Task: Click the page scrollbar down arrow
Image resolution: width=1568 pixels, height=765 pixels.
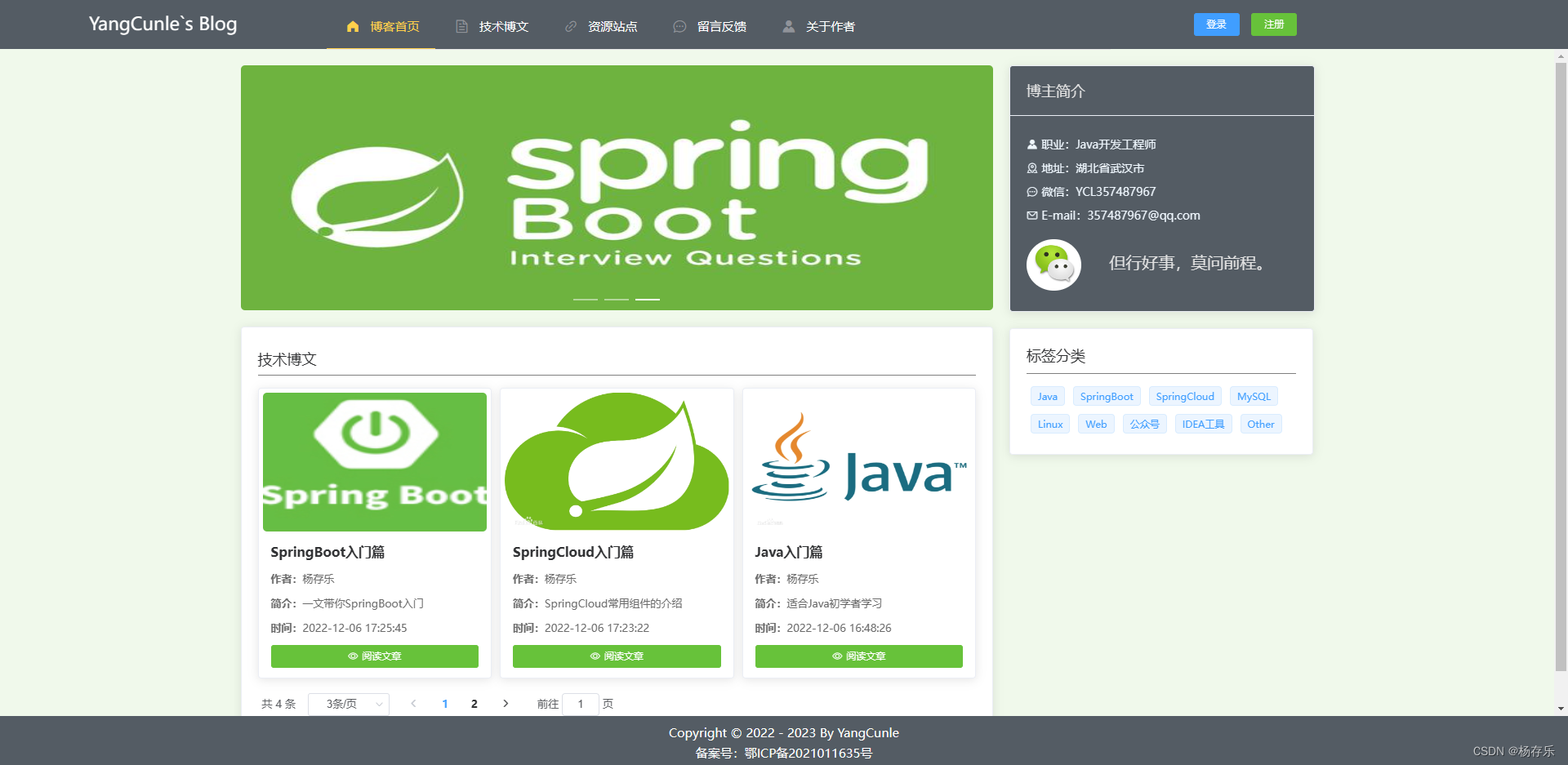Action: click(x=1561, y=709)
